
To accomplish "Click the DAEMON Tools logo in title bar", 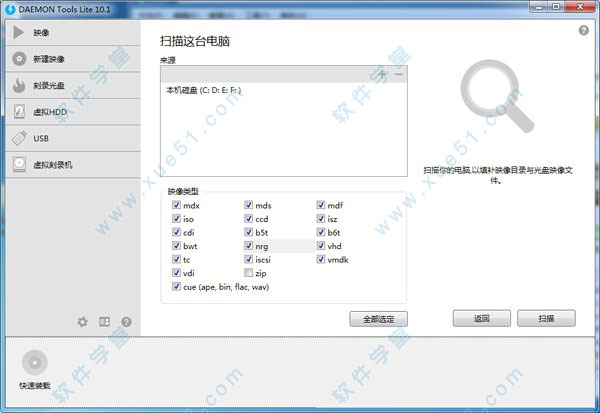I will click(x=10, y=9).
